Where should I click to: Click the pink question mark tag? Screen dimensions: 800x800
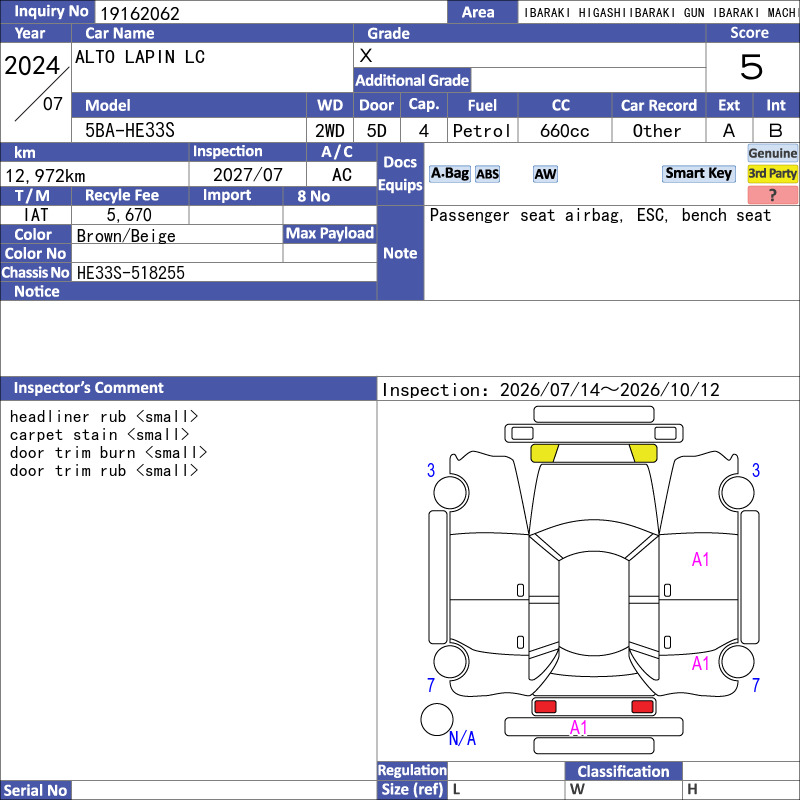772,194
